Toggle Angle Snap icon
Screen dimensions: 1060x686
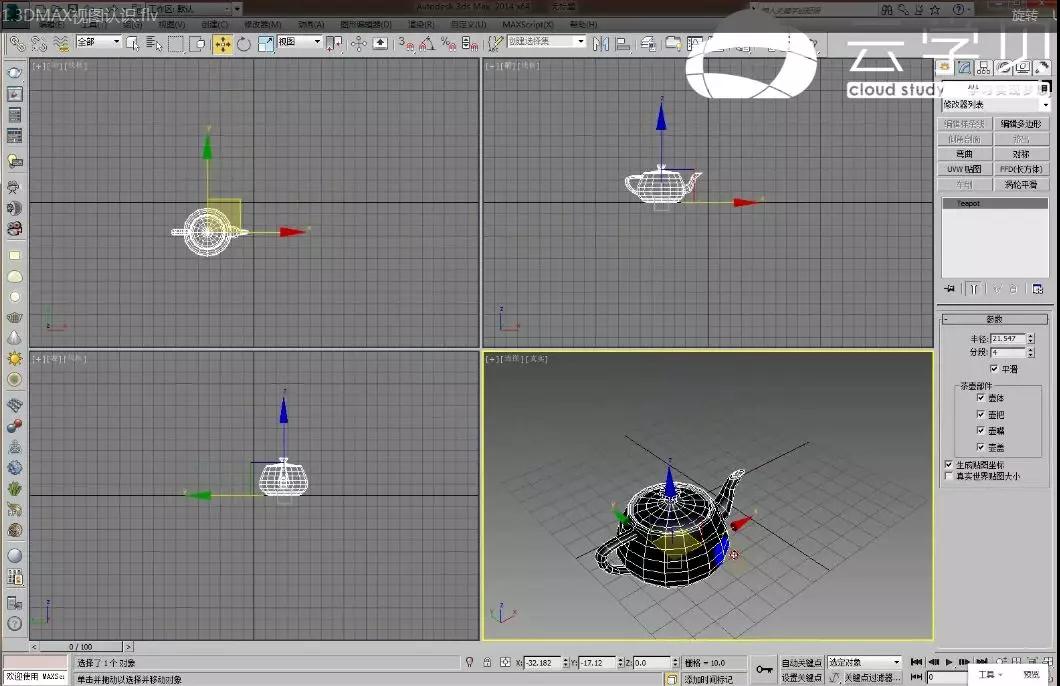tap(427, 45)
